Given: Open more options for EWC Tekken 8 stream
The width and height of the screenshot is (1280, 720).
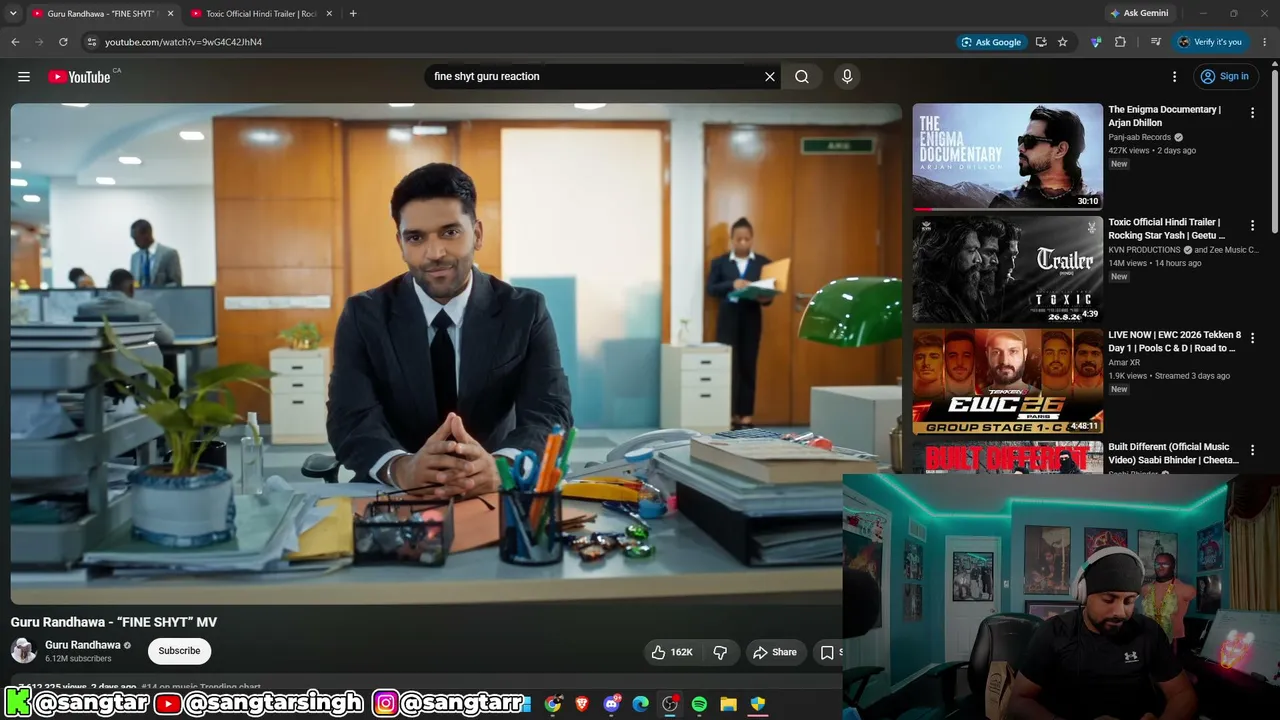Looking at the screenshot, I should pos(1252,338).
